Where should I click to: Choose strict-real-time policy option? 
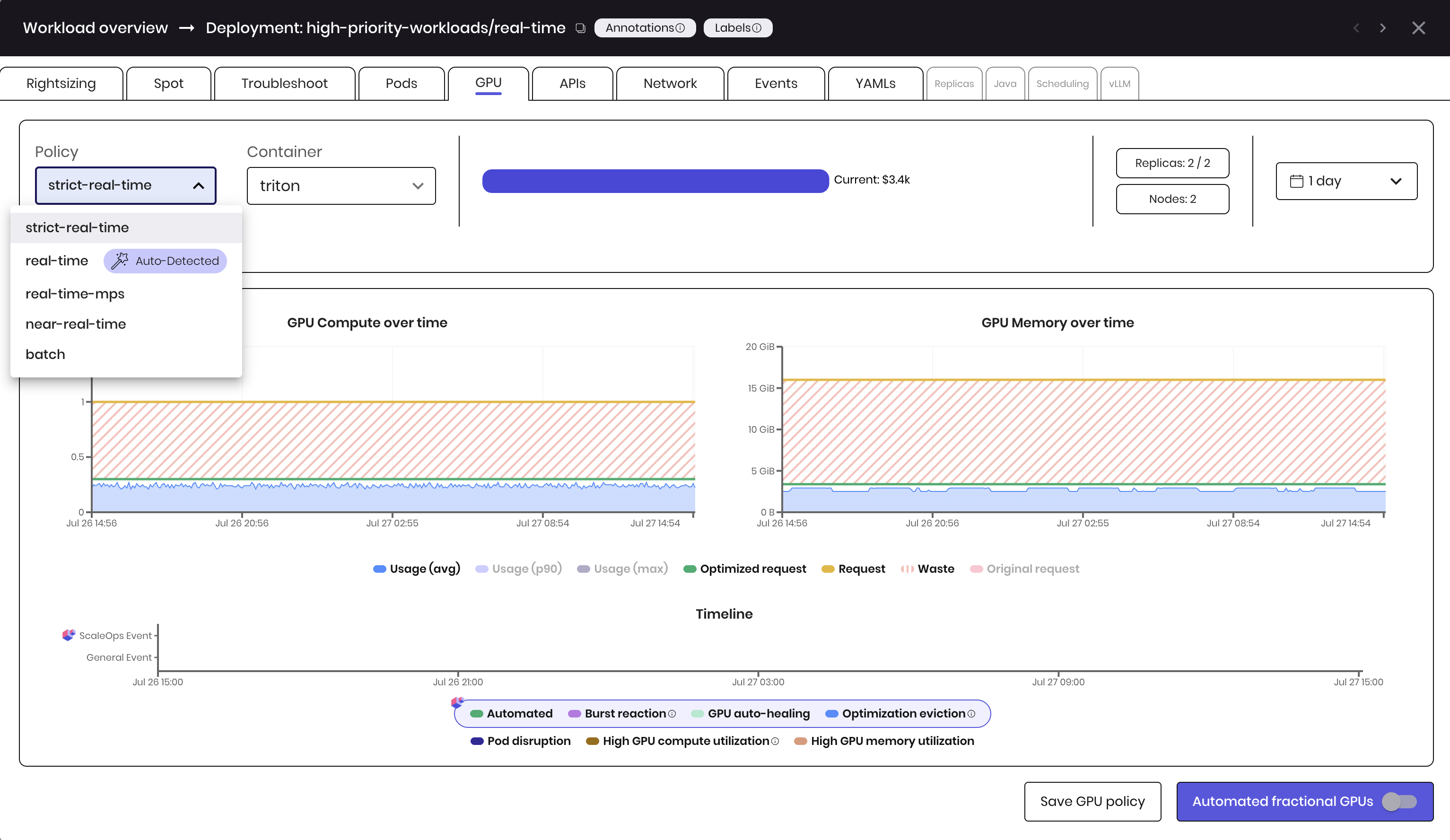point(126,228)
